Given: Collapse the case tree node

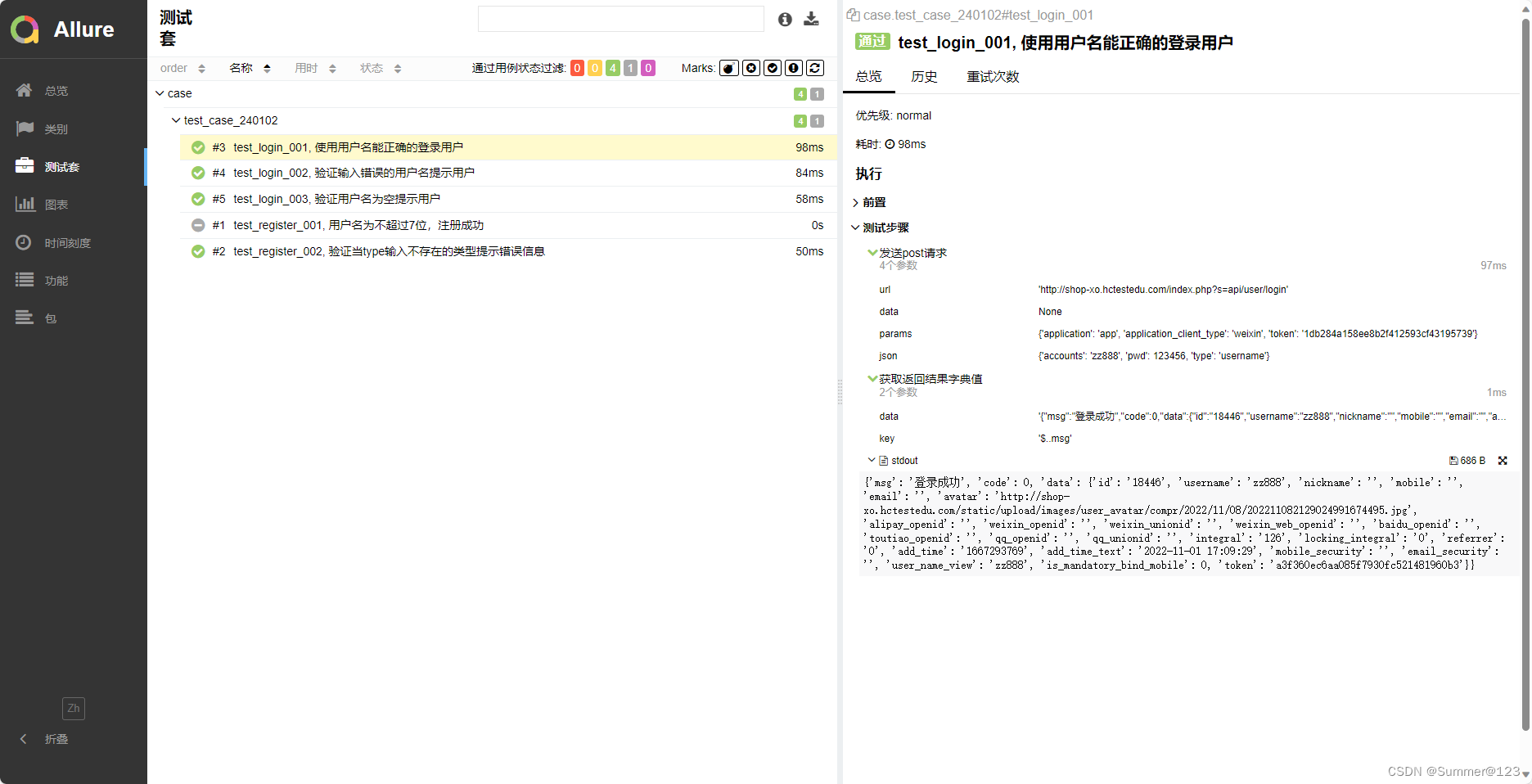Looking at the screenshot, I should tap(160, 93).
